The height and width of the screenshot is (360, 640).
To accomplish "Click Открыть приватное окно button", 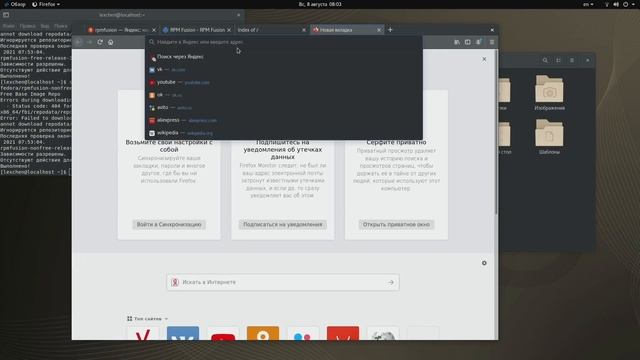I will [x=396, y=224].
